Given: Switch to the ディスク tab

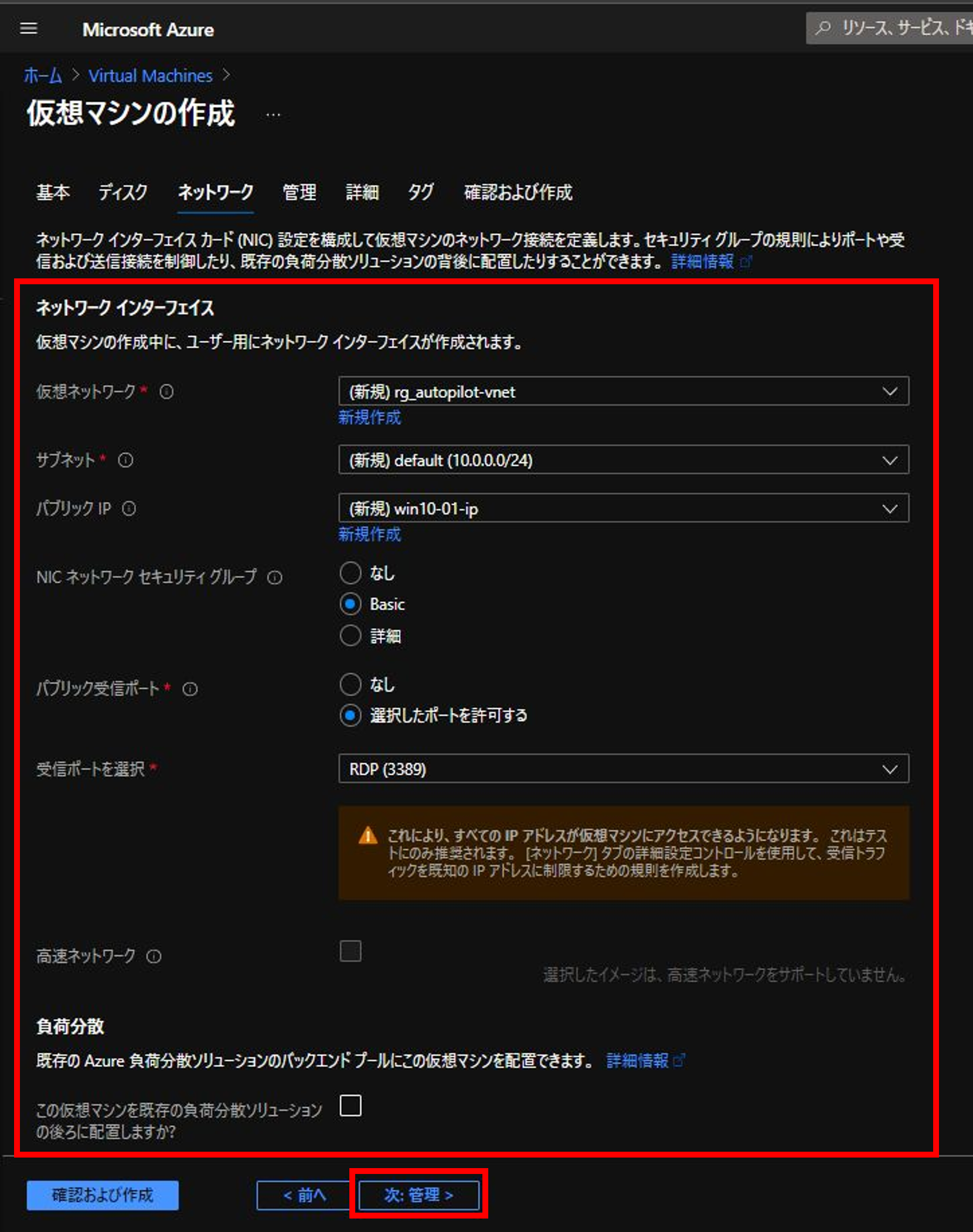Looking at the screenshot, I should coord(123,193).
